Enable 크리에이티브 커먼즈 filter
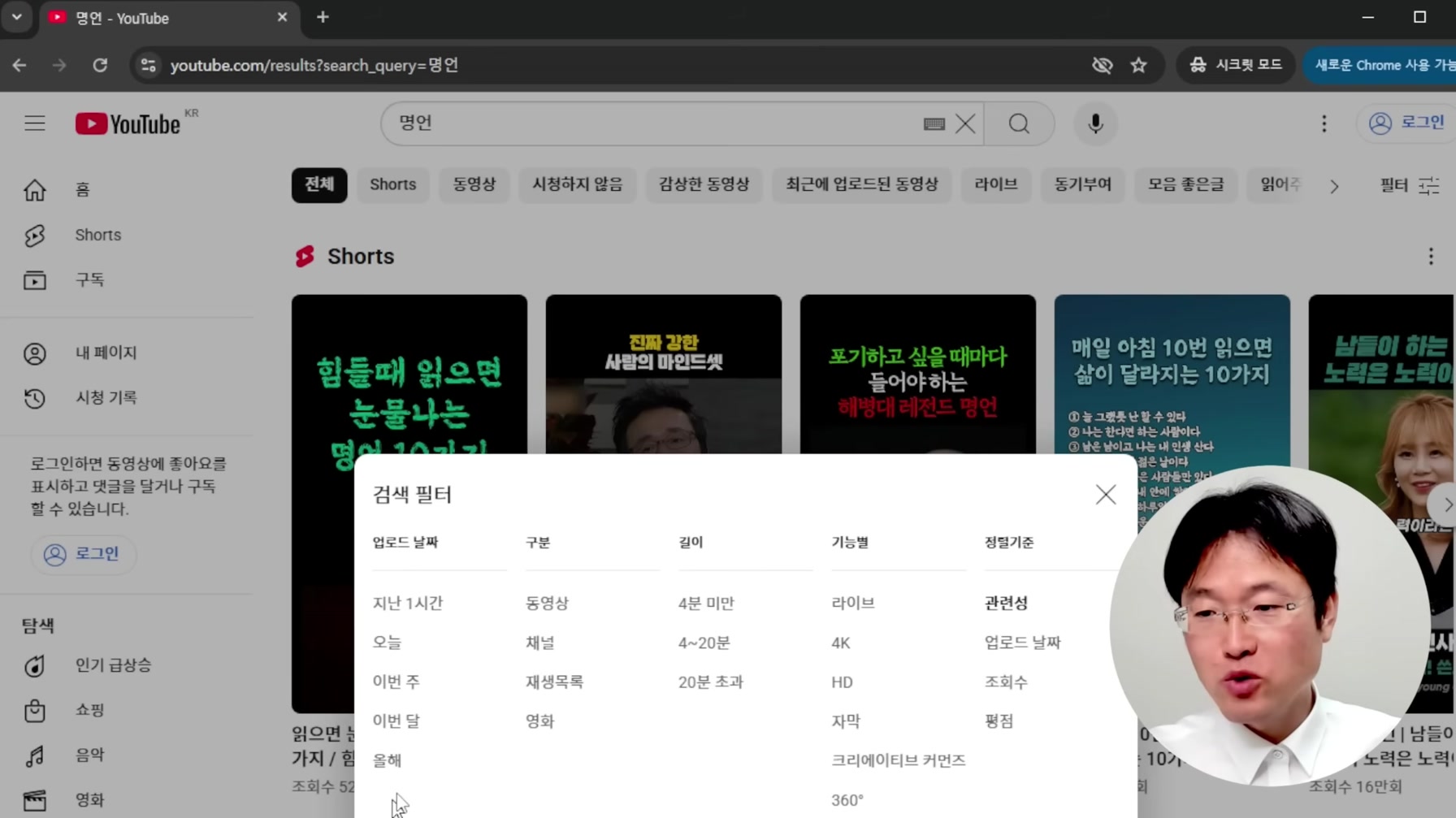1456x818 pixels. pyautogui.click(x=898, y=760)
